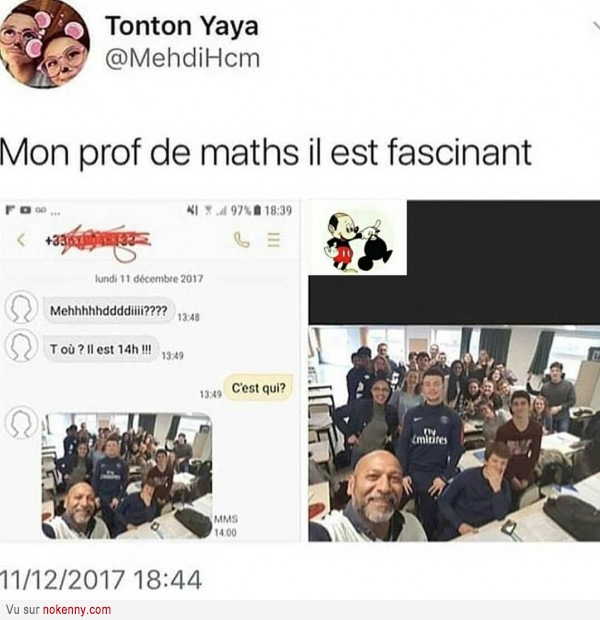This screenshot has height=620, width=600.
Task: Tap the phone call icon
Action: click(x=241, y=240)
